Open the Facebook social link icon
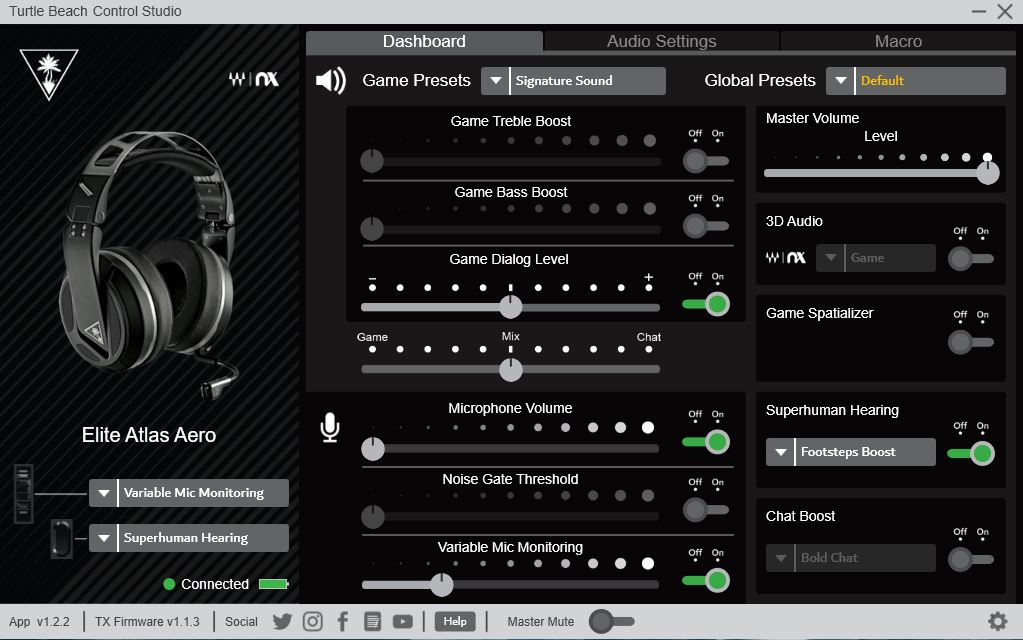Viewport: 1023px width, 640px height. tap(343, 622)
